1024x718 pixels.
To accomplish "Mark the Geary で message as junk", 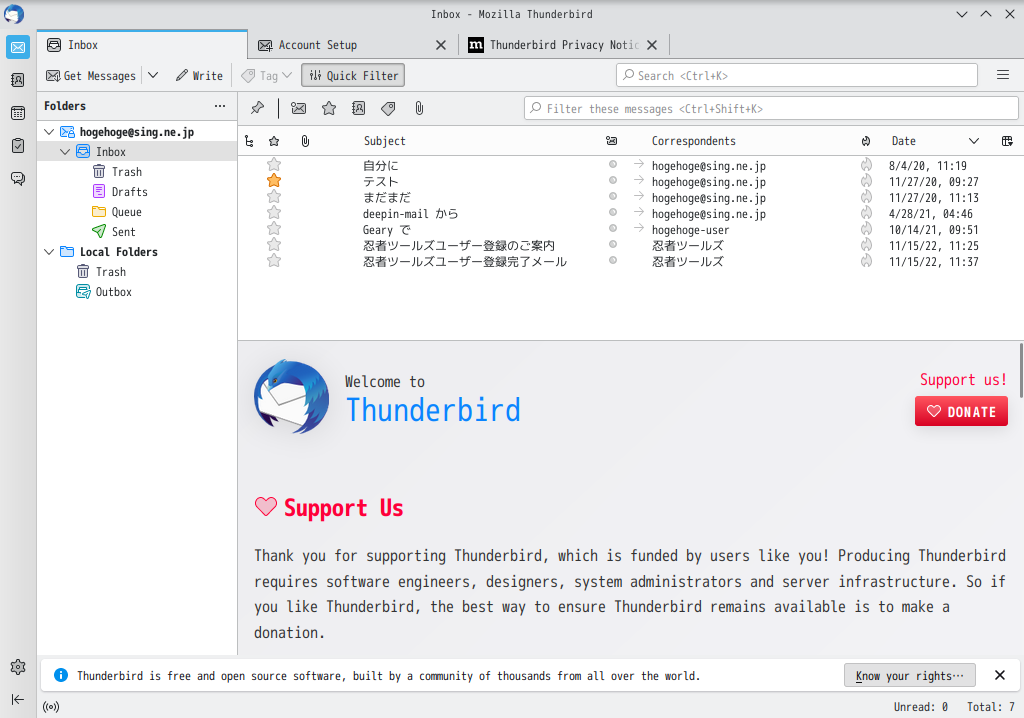I will point(866,229).
